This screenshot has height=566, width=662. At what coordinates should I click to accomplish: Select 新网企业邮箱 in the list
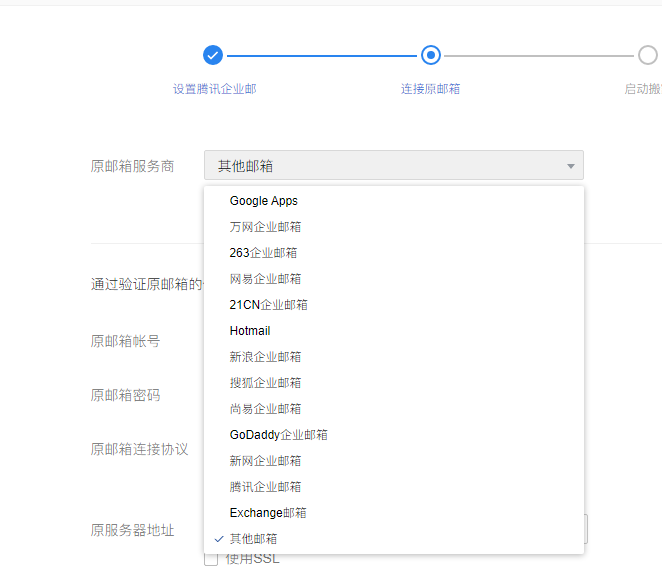pyautogui.click(x=265, y=461)
